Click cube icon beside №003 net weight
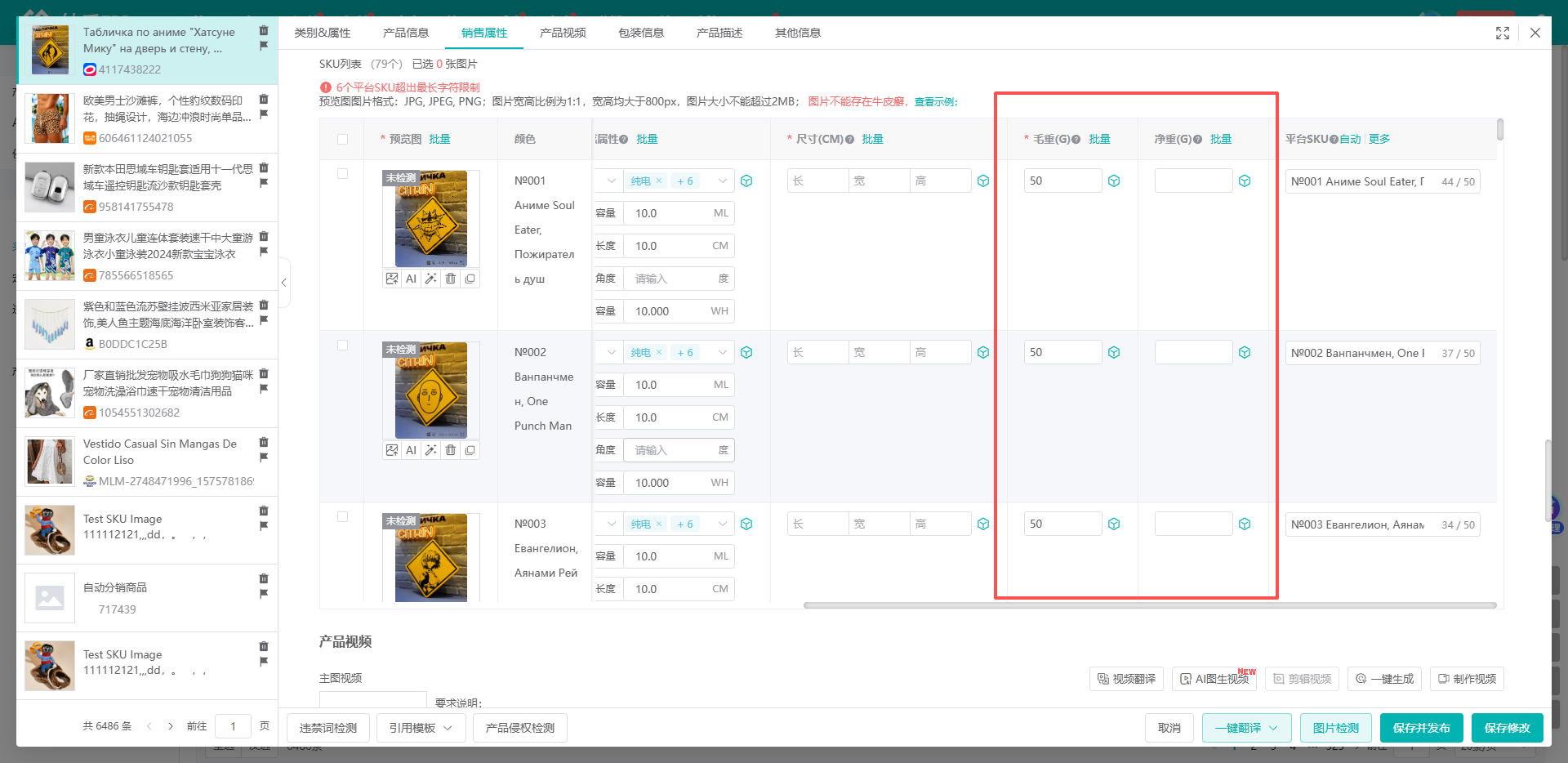 1245,524
